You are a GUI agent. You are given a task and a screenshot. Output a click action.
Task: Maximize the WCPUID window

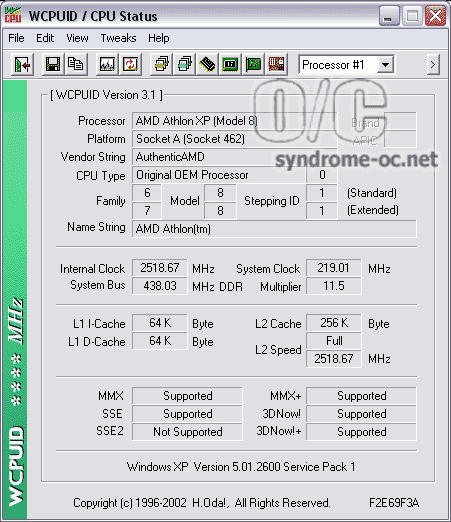[x=412, y=16]
